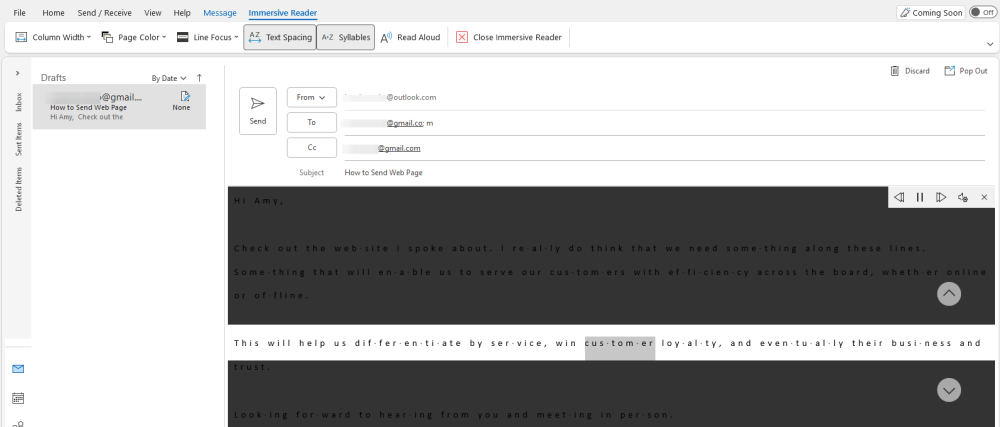Toggle the Text Spacing button

pos(279,37)
